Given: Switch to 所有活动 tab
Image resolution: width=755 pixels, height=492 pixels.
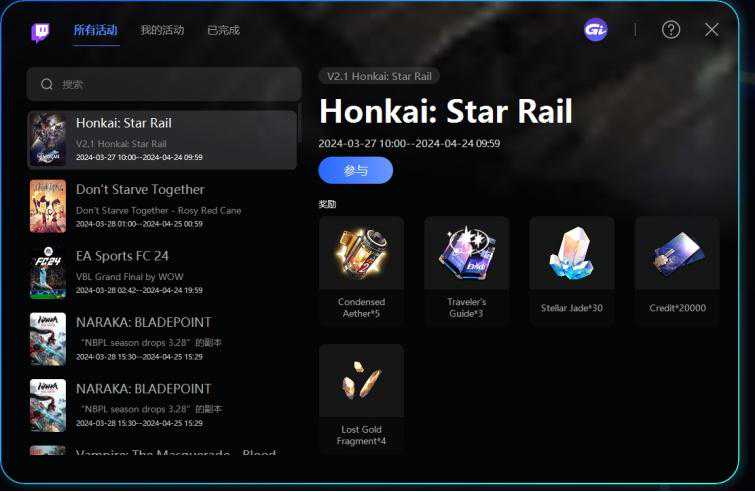Looking at the screenshot, I should (96, 30).
